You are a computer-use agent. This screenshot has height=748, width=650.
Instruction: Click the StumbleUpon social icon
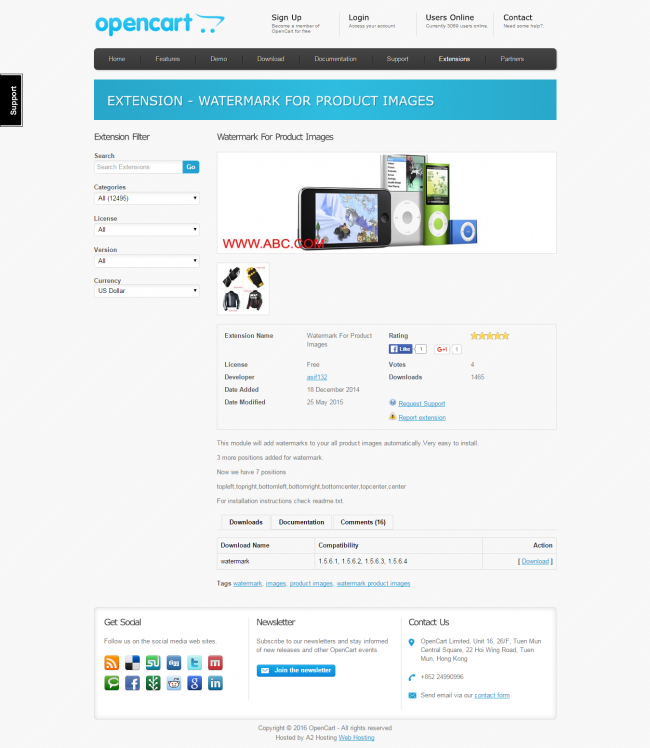[x=153, y=662]
